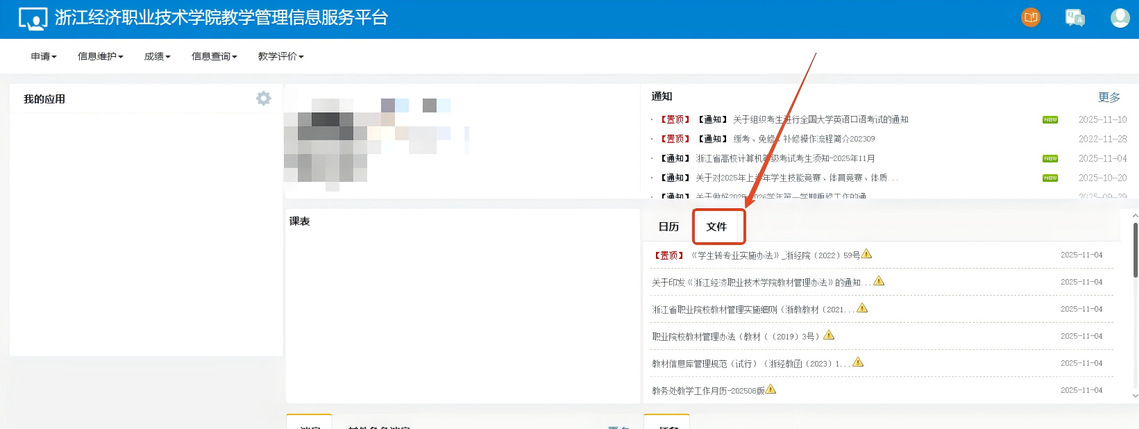
Task: Open the messages chat icon in header
Action: tap(1075, 18)
